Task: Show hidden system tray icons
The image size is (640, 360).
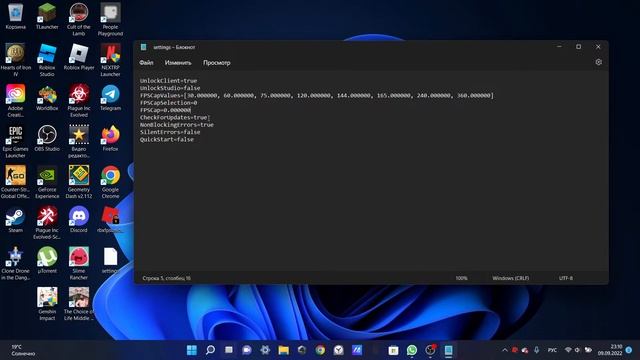Action: click(x=504, y=350)
